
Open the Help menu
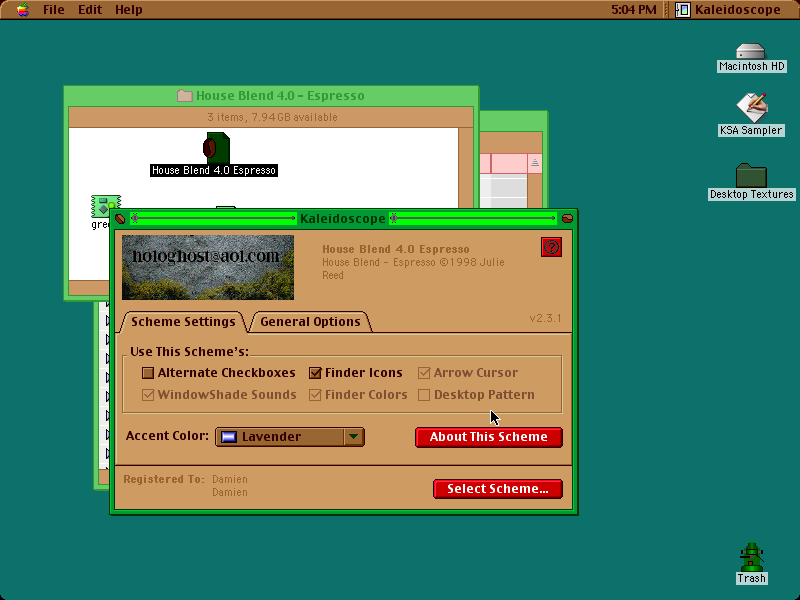point(129,10)
